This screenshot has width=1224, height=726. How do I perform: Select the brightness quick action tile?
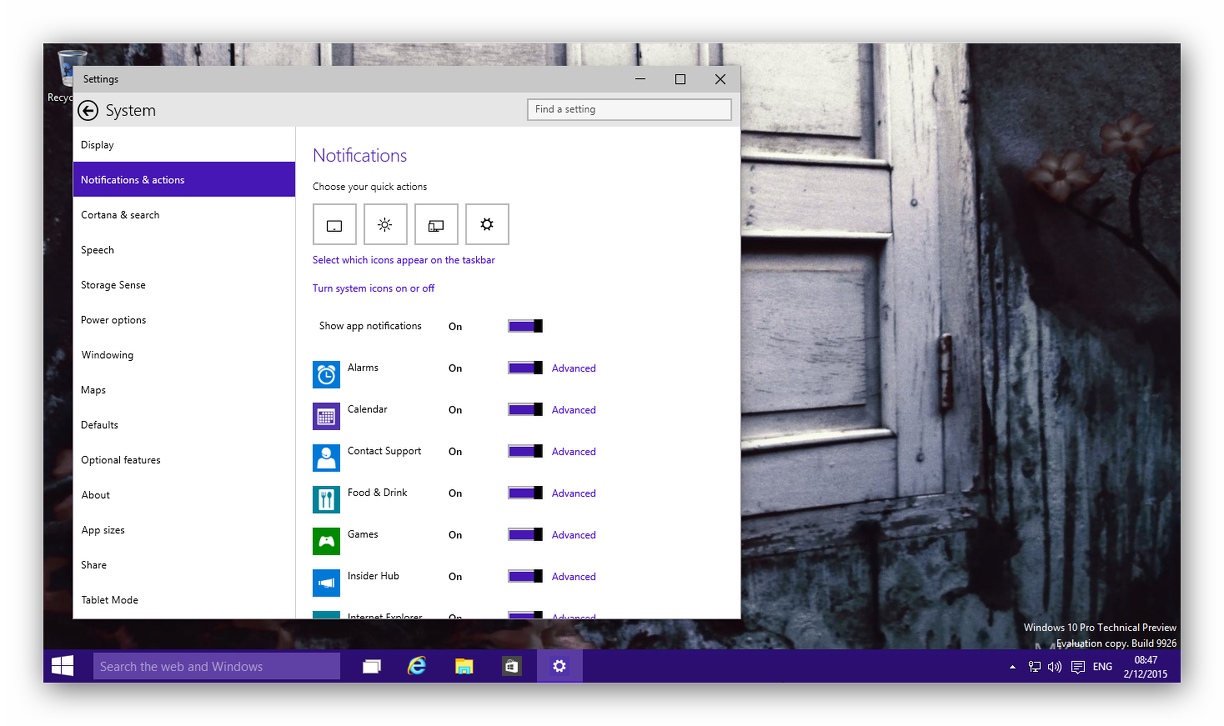coord(385,225)
